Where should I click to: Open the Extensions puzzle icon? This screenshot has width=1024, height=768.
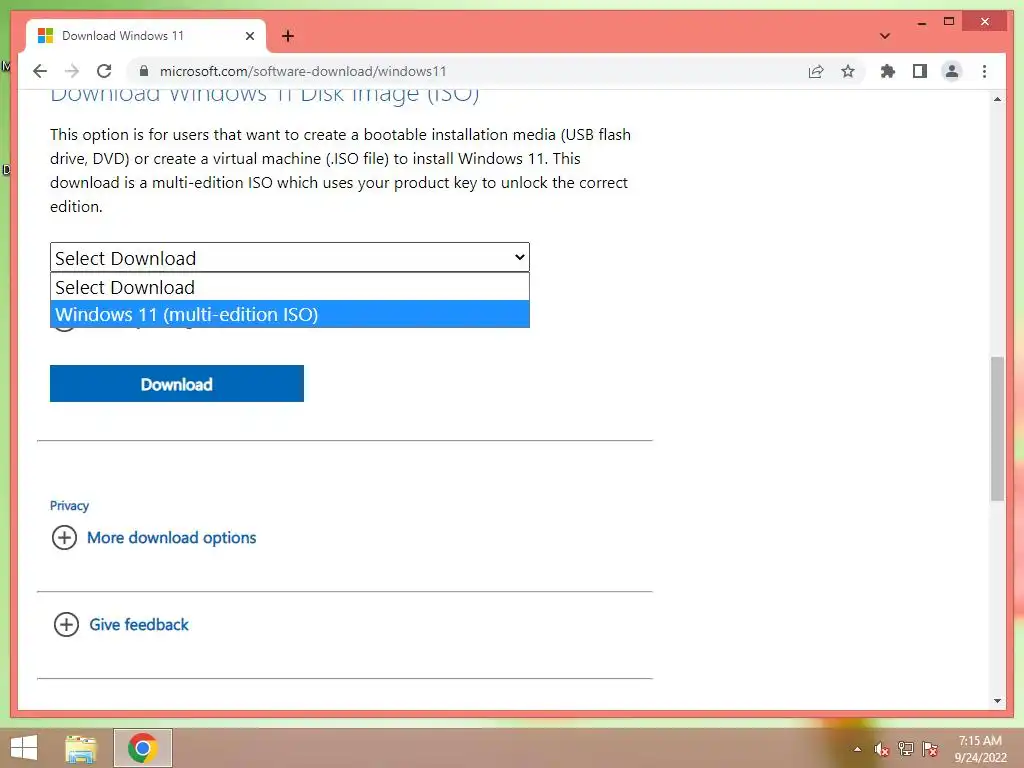coord(888,71)
